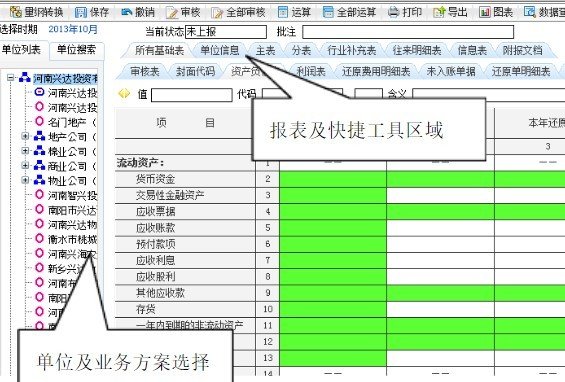565x382 pixels.
Task: Open the 主表 tab
Action: 265,50
